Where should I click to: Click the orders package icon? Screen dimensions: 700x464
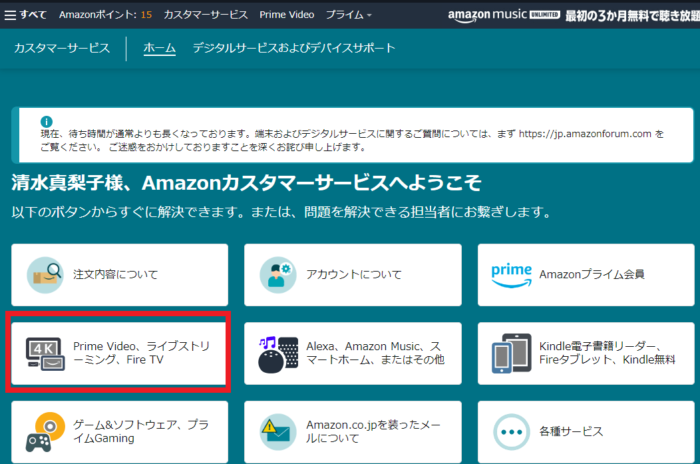tap(45, 275)
